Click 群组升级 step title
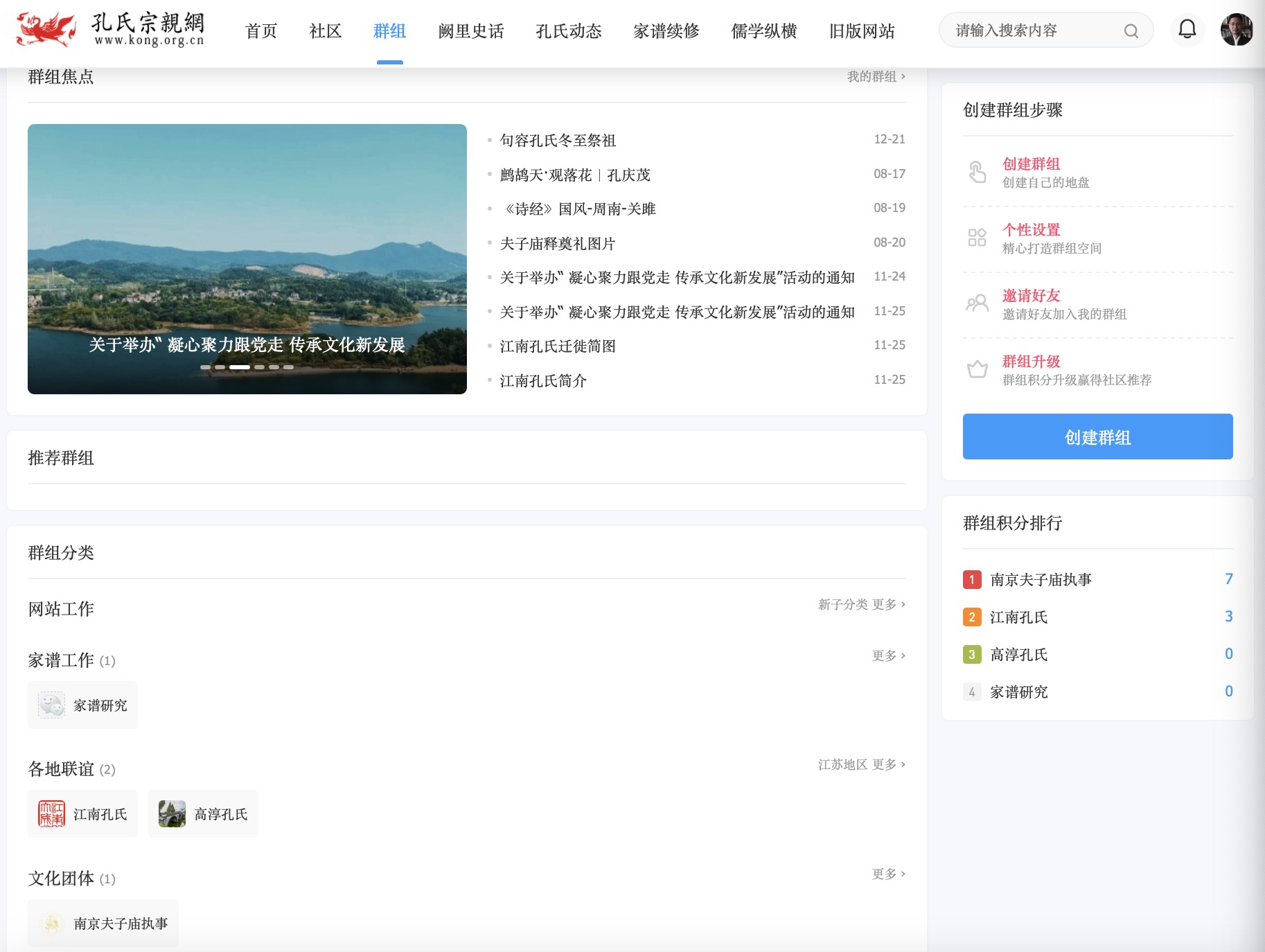 1032,361
